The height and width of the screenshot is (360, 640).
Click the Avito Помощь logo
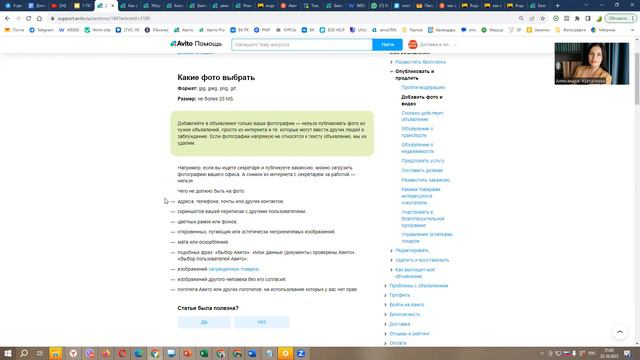[196, 44]
